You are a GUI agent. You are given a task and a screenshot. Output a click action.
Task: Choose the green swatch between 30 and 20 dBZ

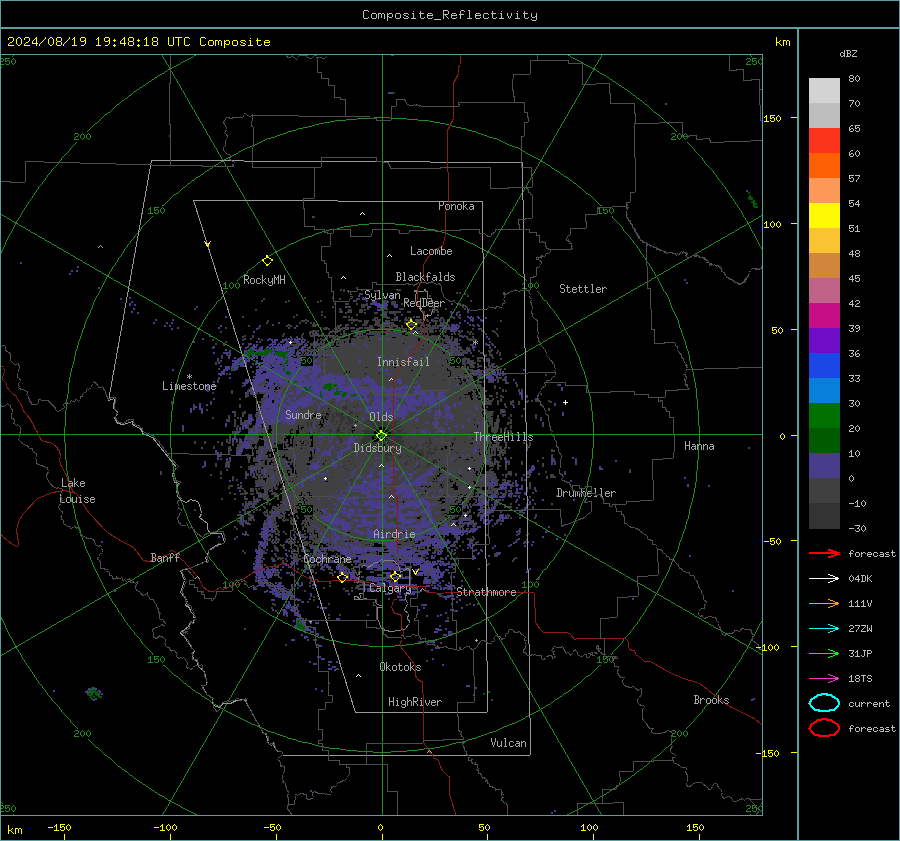tap(824, 416)
